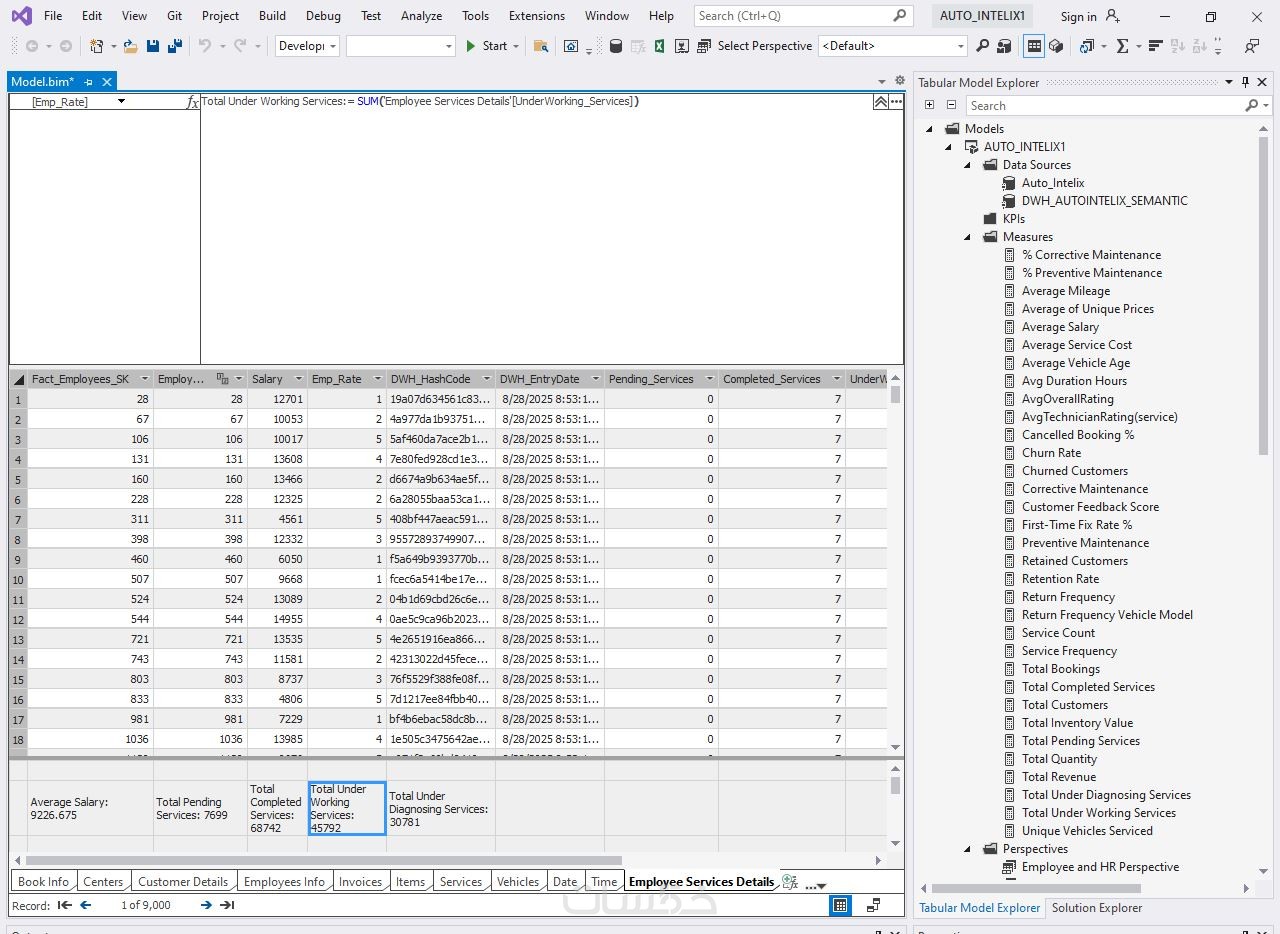
Task: Click Sign in link
Action: coord(1078,16)
